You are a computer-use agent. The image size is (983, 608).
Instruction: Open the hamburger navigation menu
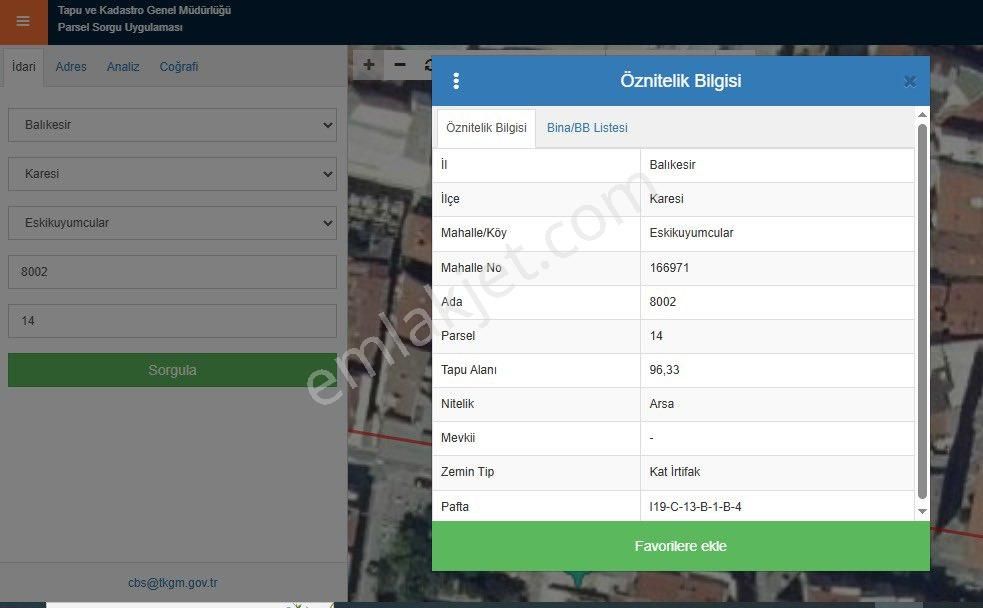click(22, 20)
